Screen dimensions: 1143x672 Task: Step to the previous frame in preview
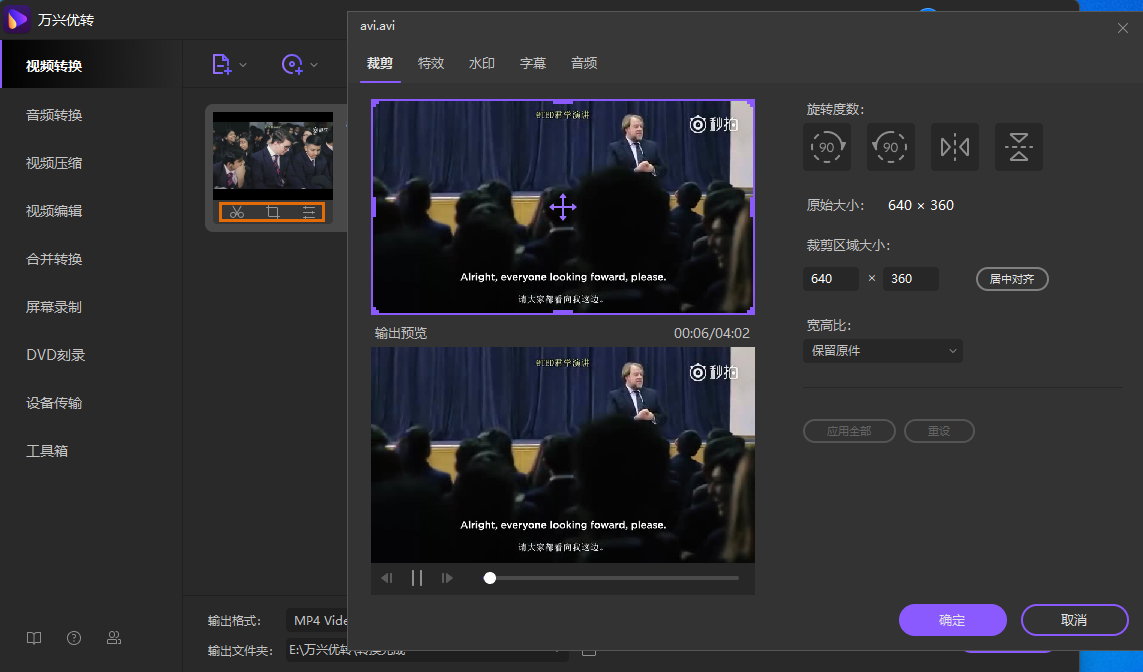(x=387, y=578)
